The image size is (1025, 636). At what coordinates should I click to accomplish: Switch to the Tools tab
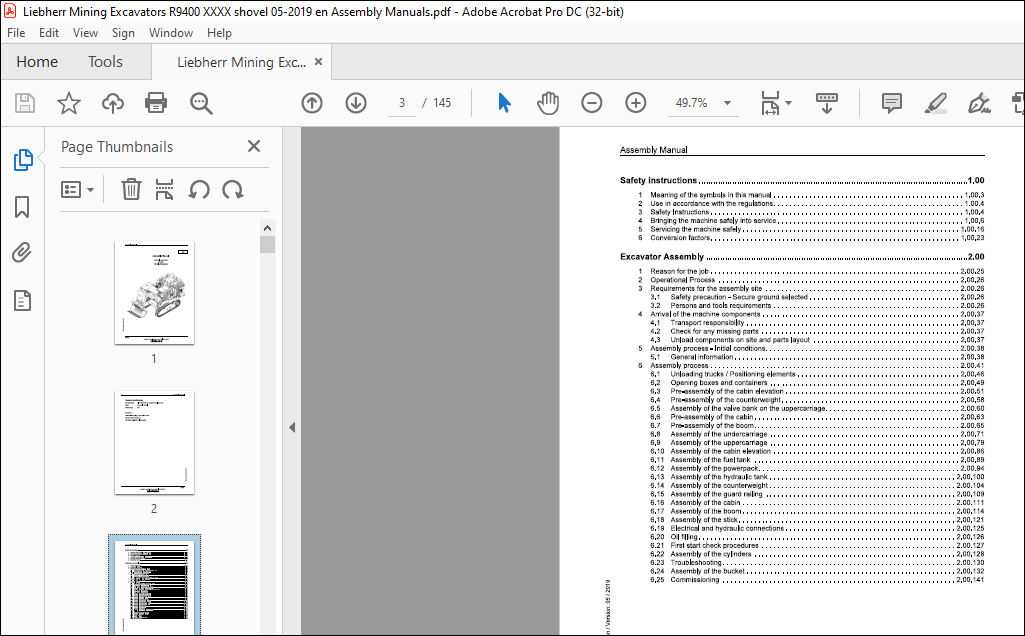pos(105,62)
